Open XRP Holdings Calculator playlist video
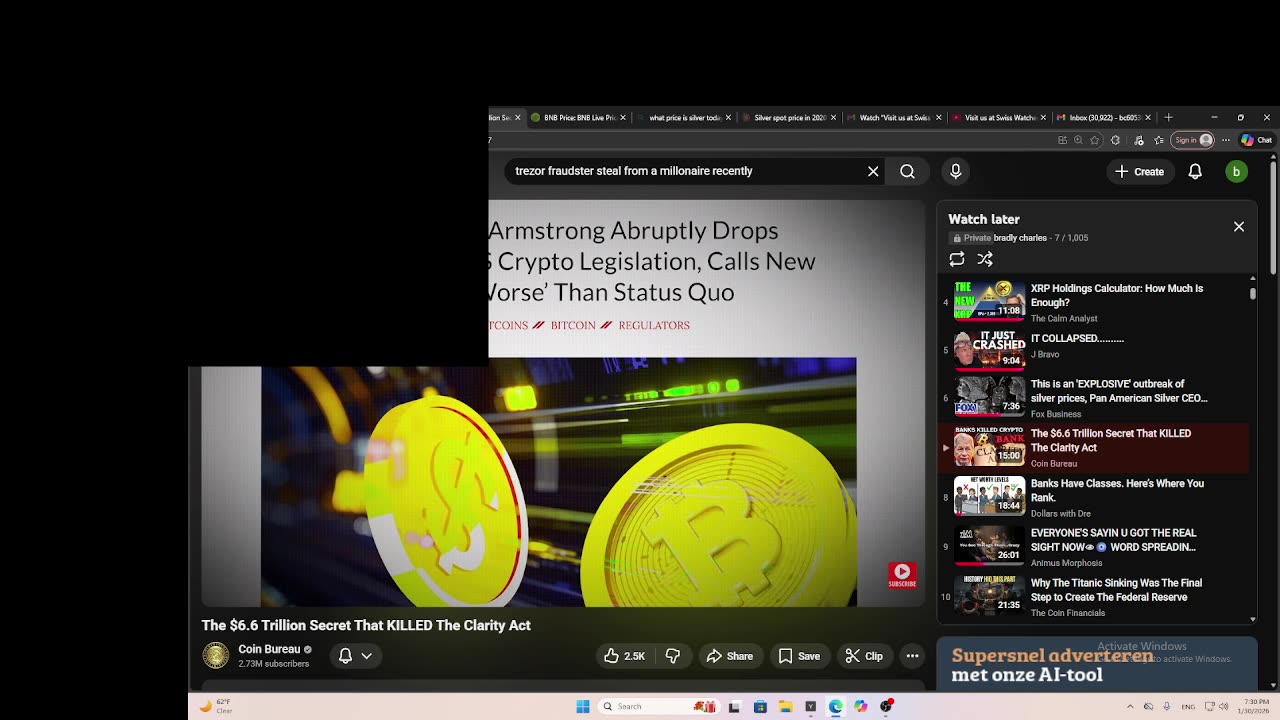Viewport: 1280px width, 720px height. click(1095, 302)
